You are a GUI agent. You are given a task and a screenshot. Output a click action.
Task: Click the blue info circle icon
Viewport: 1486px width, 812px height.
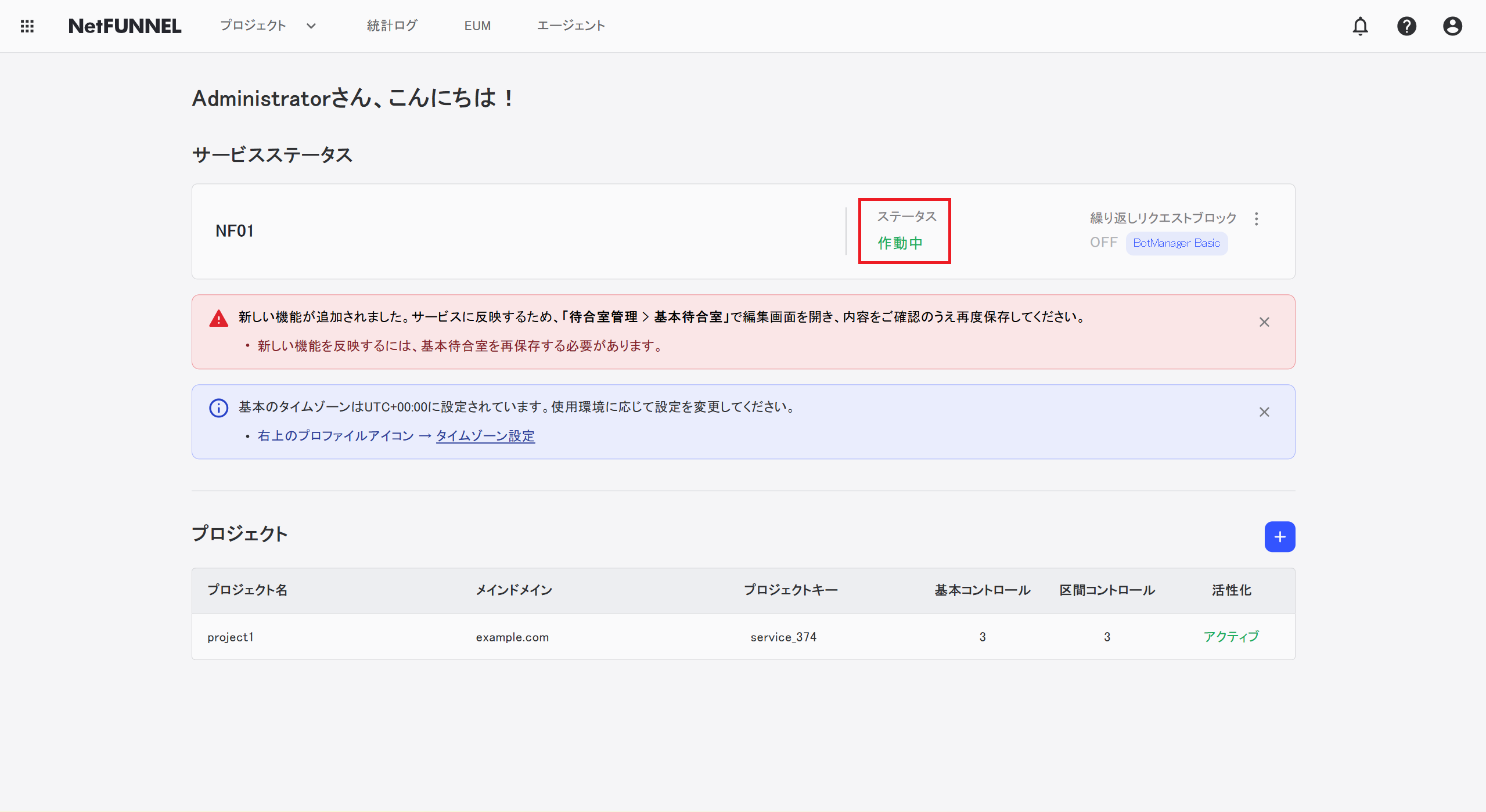pyautogui.click(x=218, y=408)
